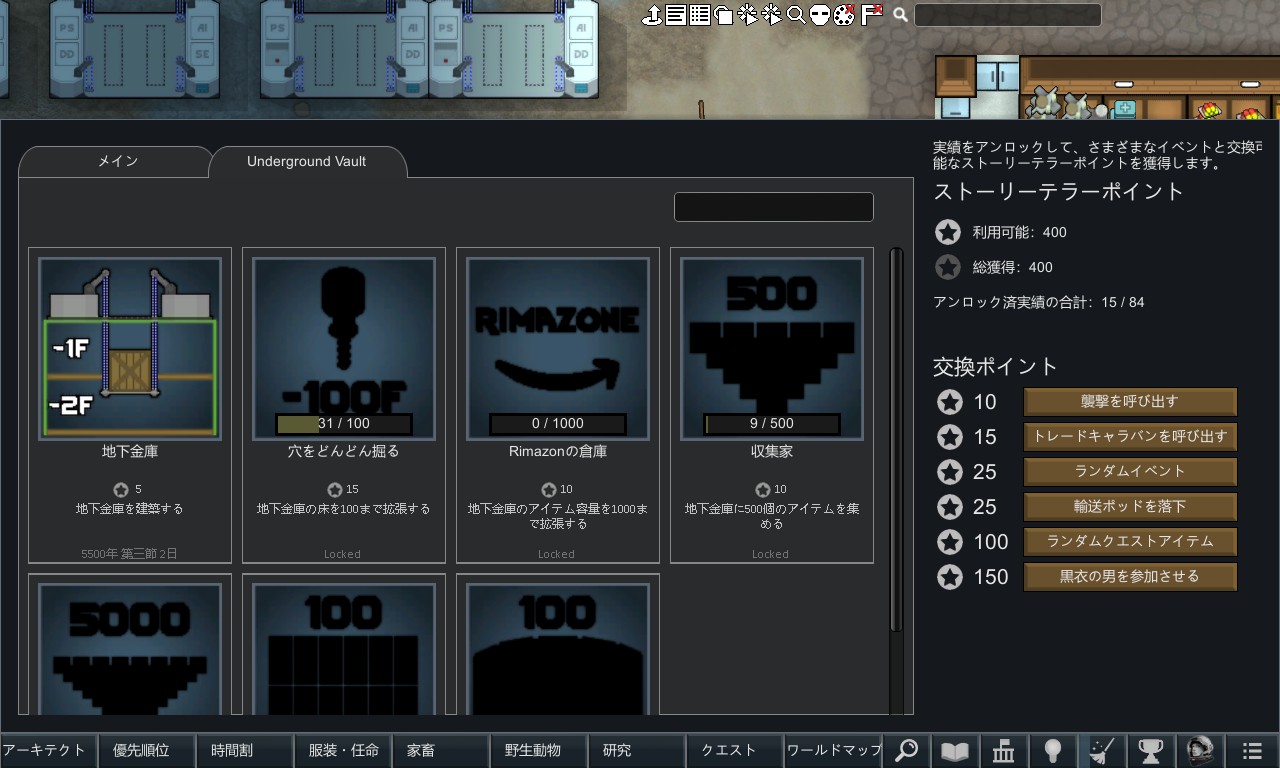The height and width of the screenshot is (768, 1280).
Task: Open the 優先順位 tab in bottom bar
Action: pyautogui.click(x=147, y=750)
